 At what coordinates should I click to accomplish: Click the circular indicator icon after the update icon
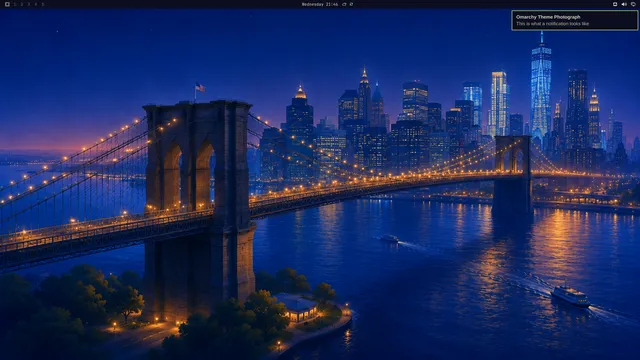pos(351,4)
